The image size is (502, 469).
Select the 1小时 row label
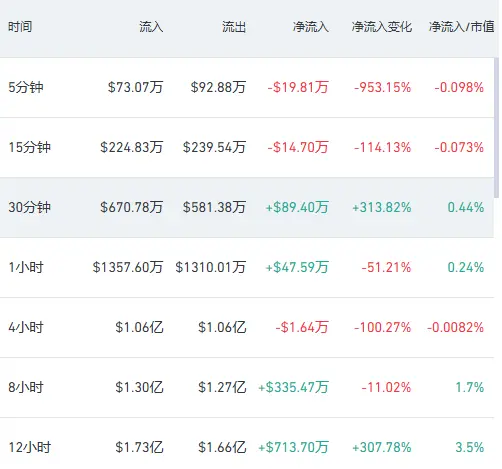click(26, 267)
